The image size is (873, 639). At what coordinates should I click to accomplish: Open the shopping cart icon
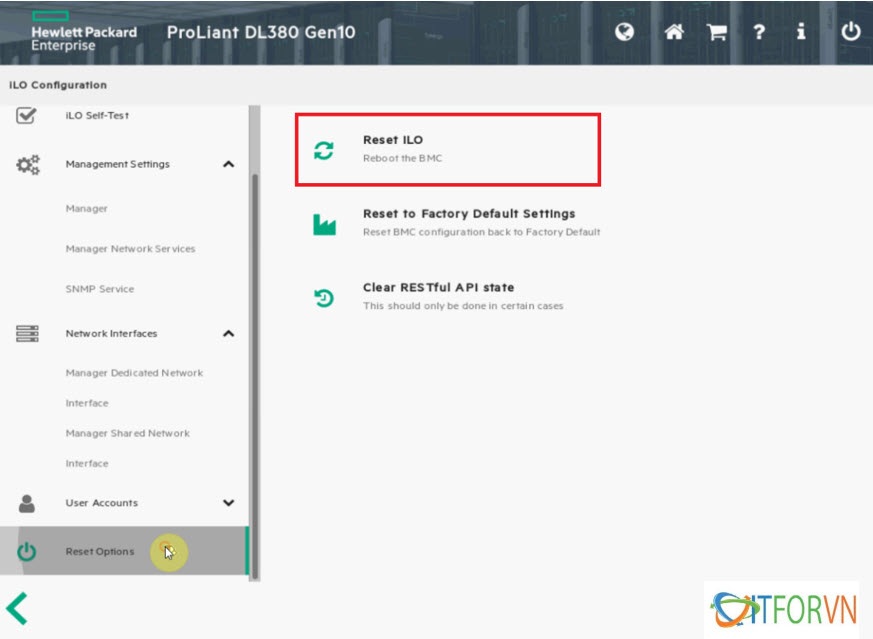717,32
